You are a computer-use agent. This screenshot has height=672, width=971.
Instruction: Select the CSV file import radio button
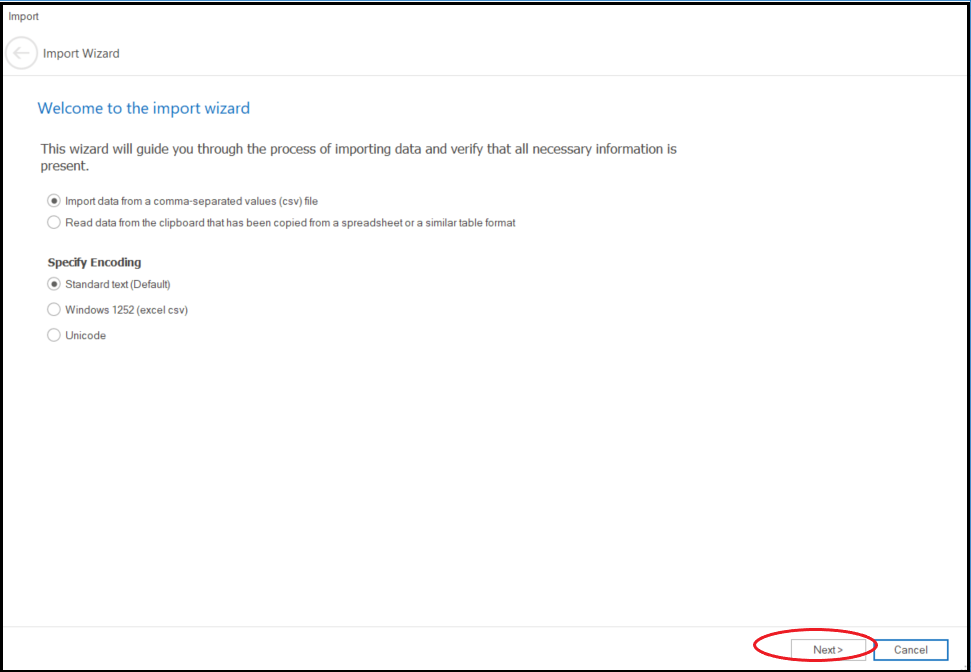coord(54,201)
